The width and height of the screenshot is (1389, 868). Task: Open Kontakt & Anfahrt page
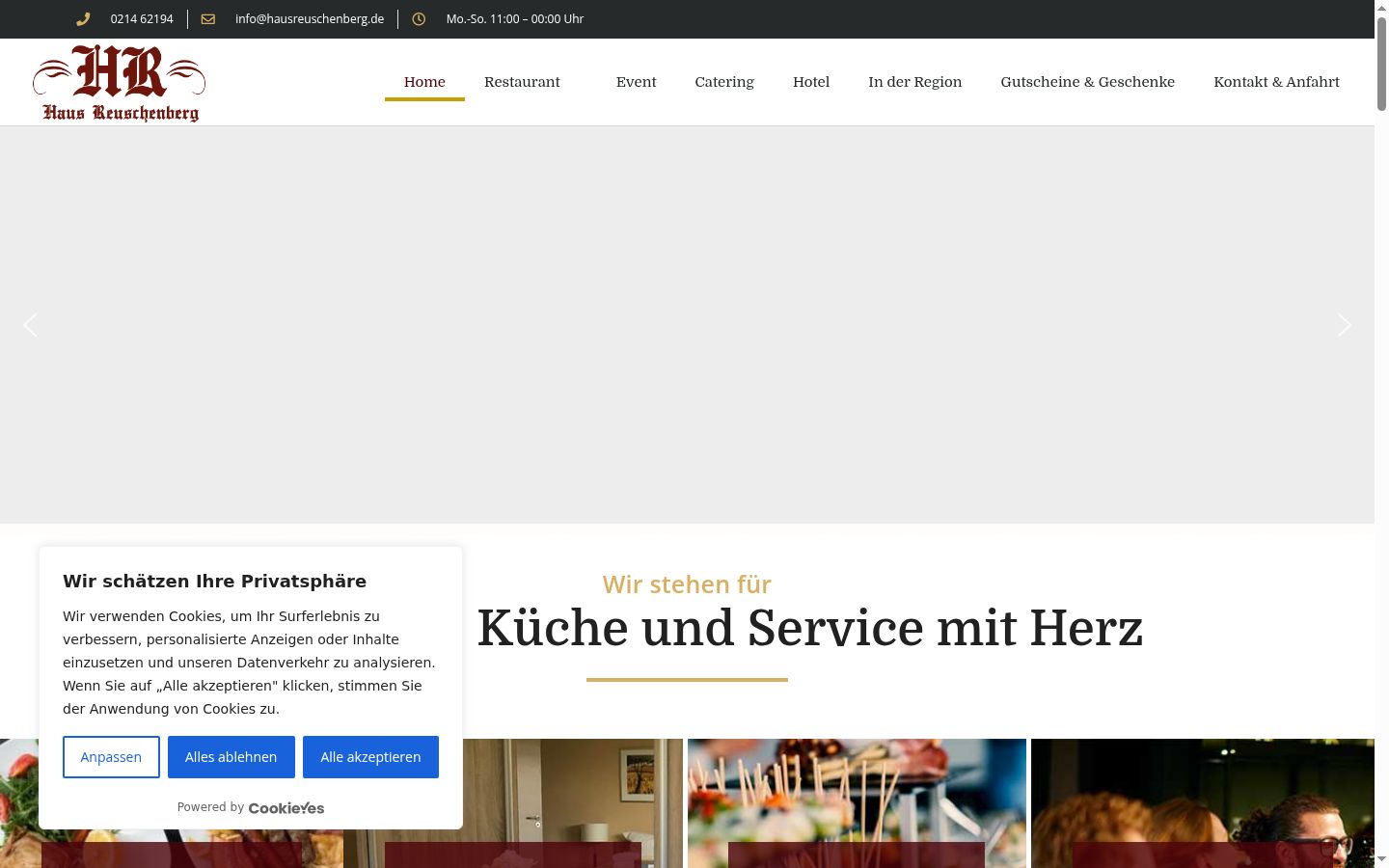[x=1276, y=82]
